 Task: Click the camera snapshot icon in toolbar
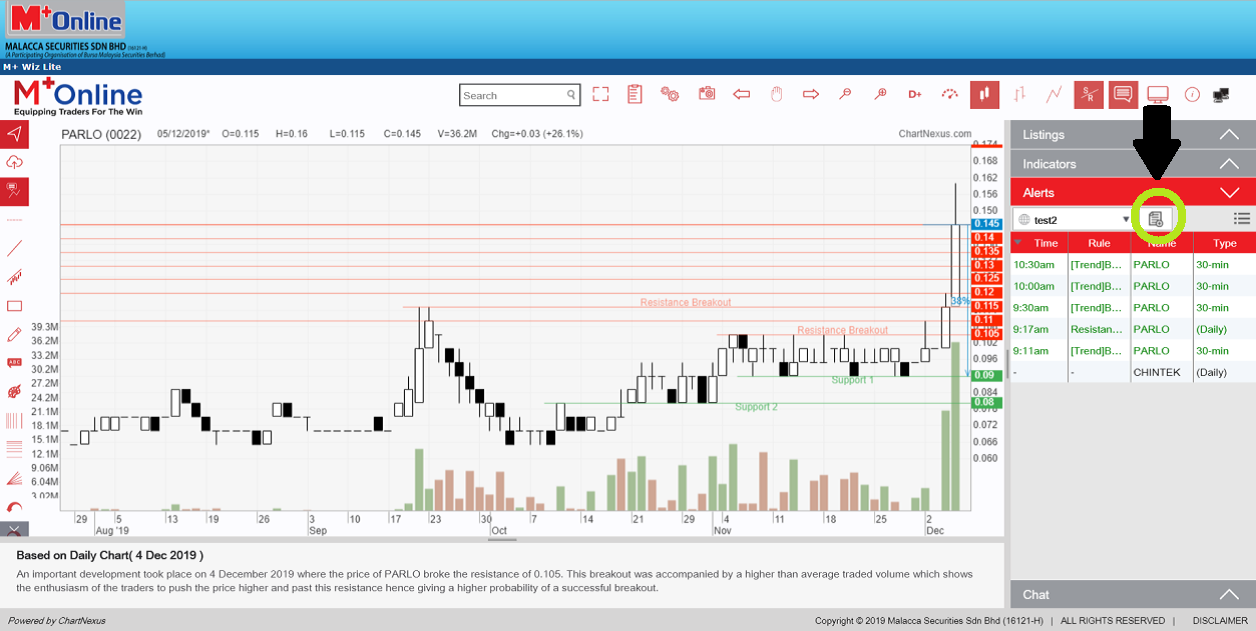pyautogui.click(x=707, y=94)
